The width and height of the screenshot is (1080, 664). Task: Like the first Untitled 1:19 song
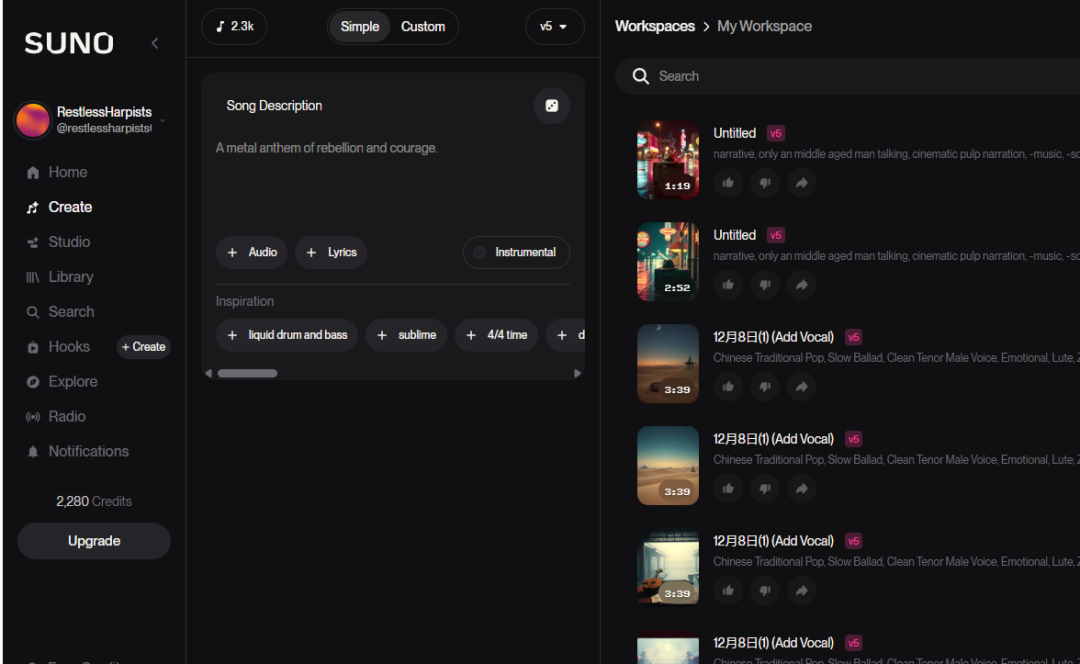tap(728, 183)
